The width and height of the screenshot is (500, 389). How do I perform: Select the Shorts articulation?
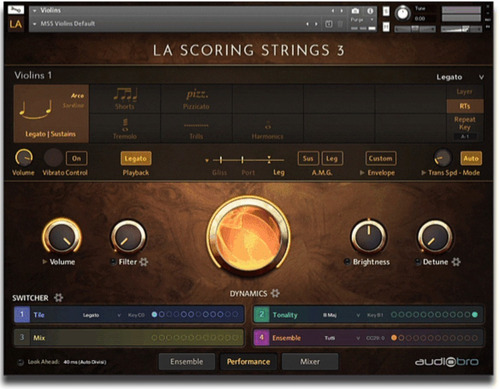point(125,99)
